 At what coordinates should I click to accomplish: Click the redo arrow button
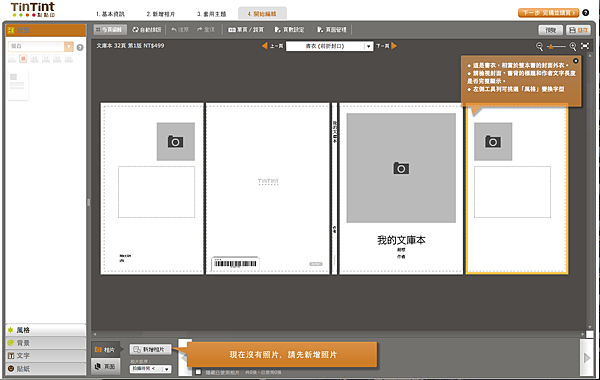tap(206, 29)
